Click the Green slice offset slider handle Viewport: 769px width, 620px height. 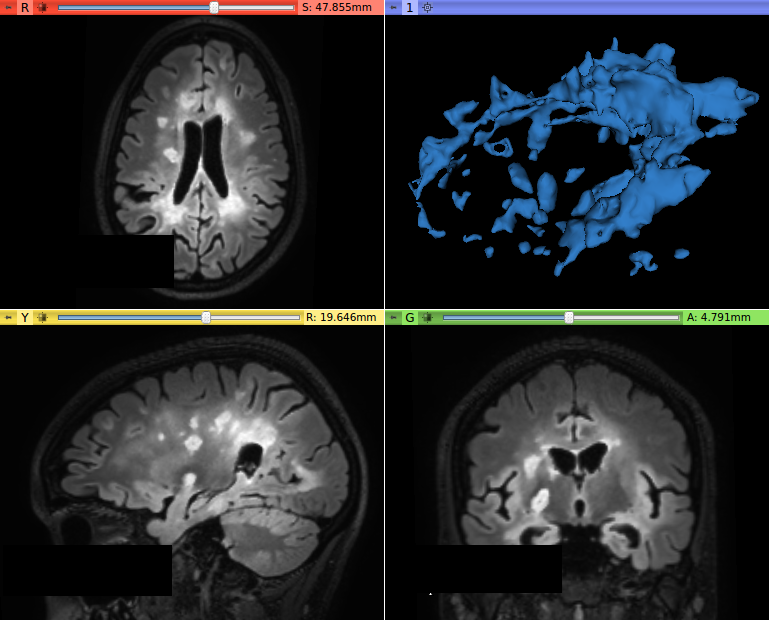(x=569, y=317)
